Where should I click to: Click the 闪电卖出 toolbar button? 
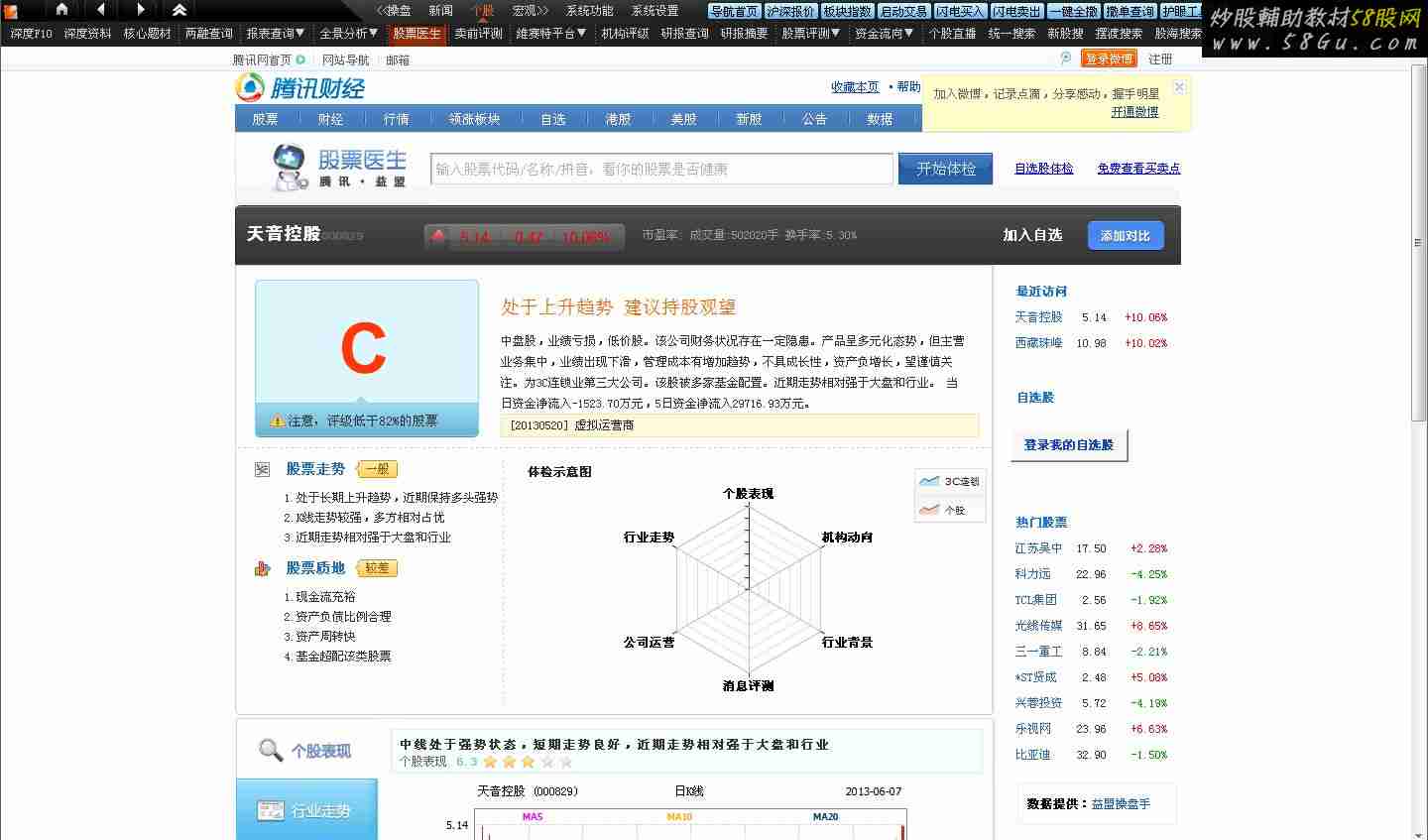(1016, 11)
